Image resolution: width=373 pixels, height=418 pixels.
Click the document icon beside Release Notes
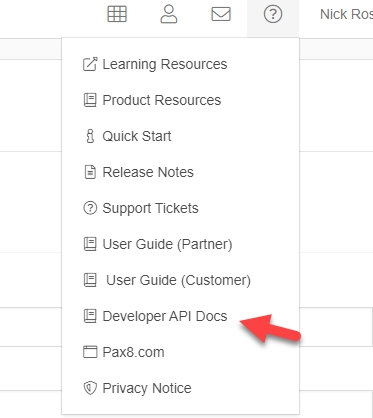[x=90, y=172]
